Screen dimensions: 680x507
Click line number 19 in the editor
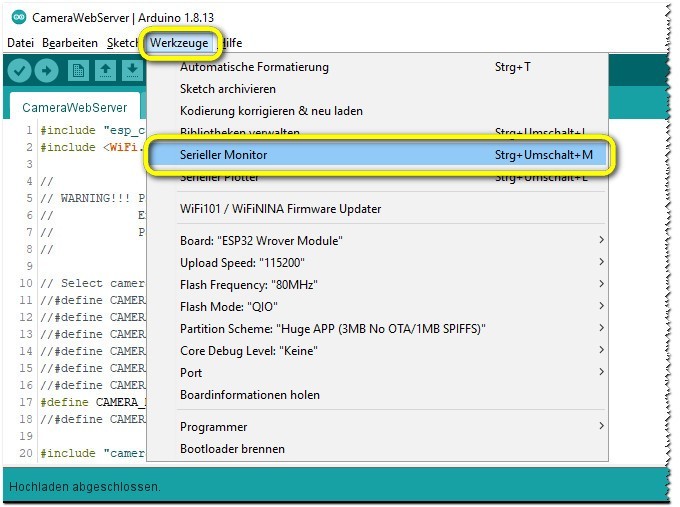[26, 436]
